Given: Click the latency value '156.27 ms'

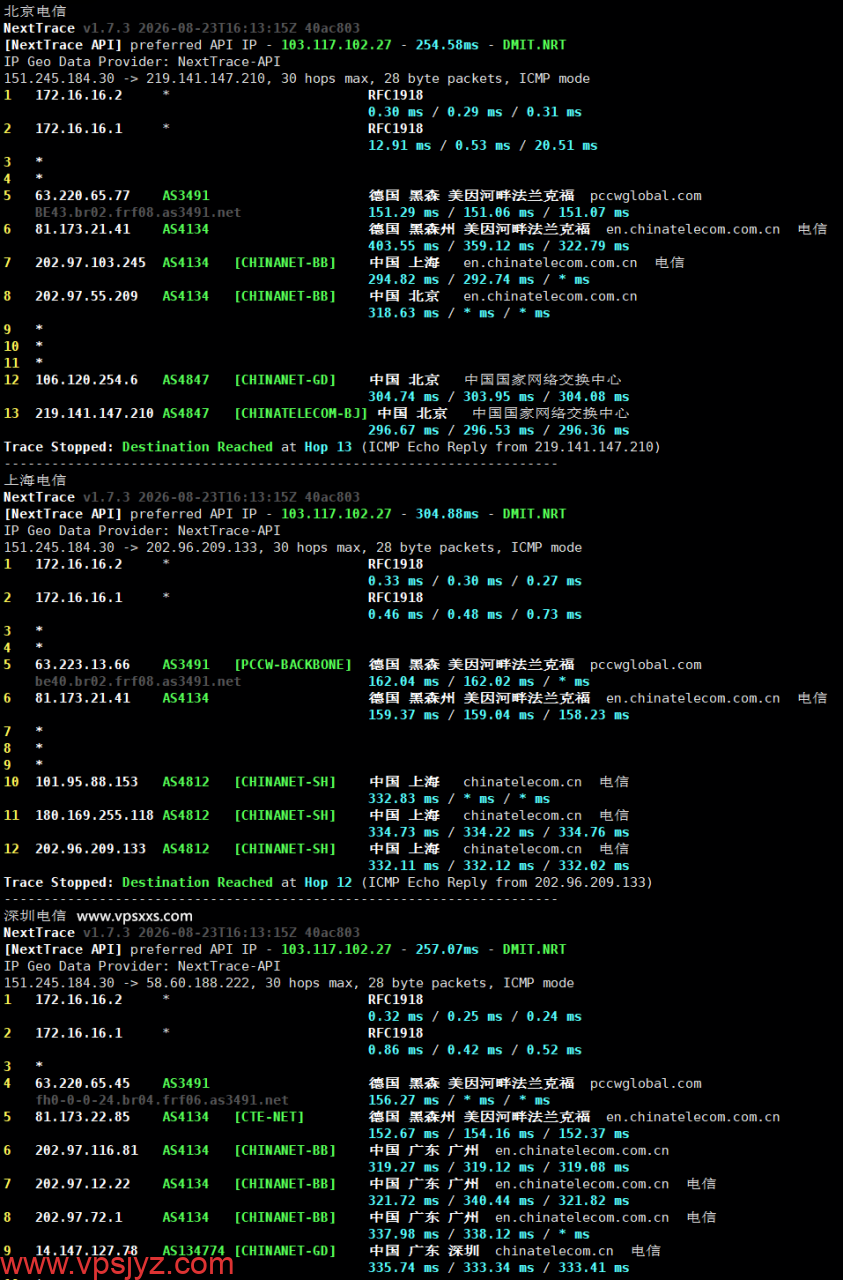Looking at the screenshot, I should [404, 1100].
